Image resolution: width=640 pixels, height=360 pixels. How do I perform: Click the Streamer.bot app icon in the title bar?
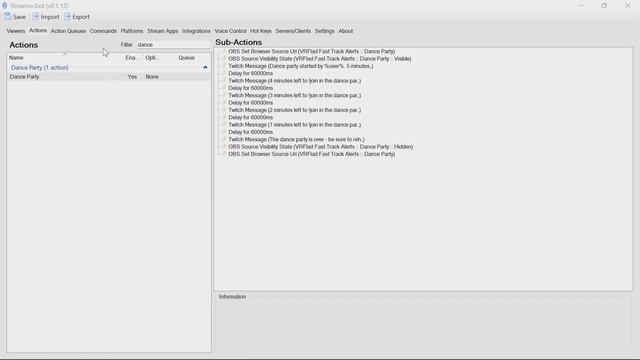[4, 6]
